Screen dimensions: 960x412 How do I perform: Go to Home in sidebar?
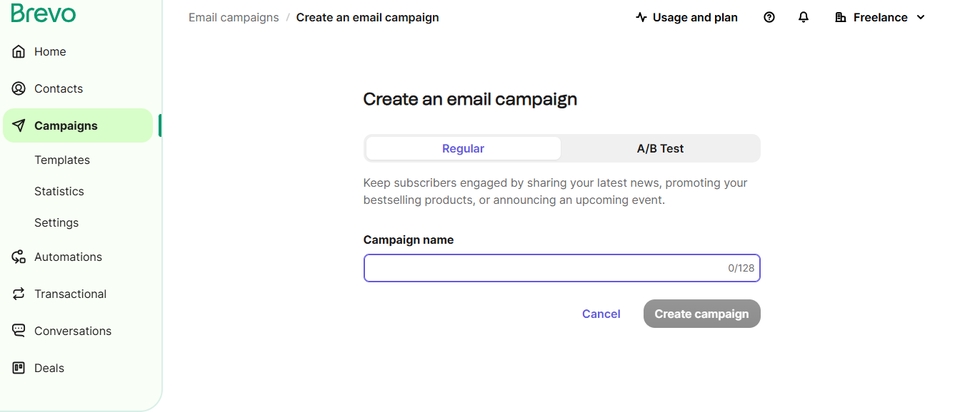tap(49, 52)
